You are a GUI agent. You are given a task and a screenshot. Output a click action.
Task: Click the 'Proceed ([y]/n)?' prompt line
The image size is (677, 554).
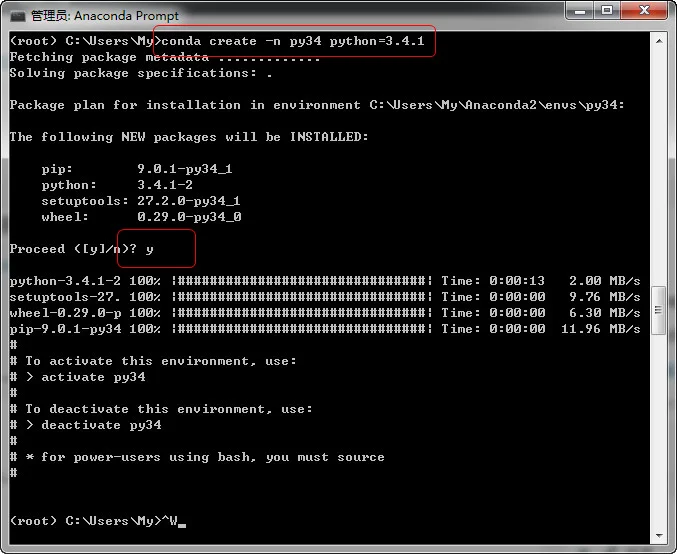pyautogui.click(x=82, y=249)
